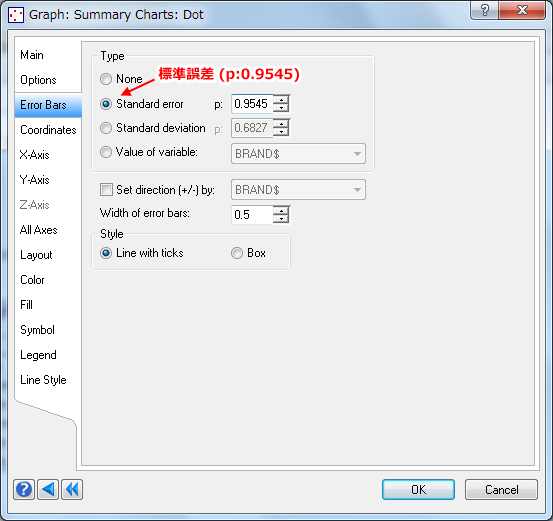Select the Standard deviation radio button
553x521 pixels.
[x=106, y=128]
